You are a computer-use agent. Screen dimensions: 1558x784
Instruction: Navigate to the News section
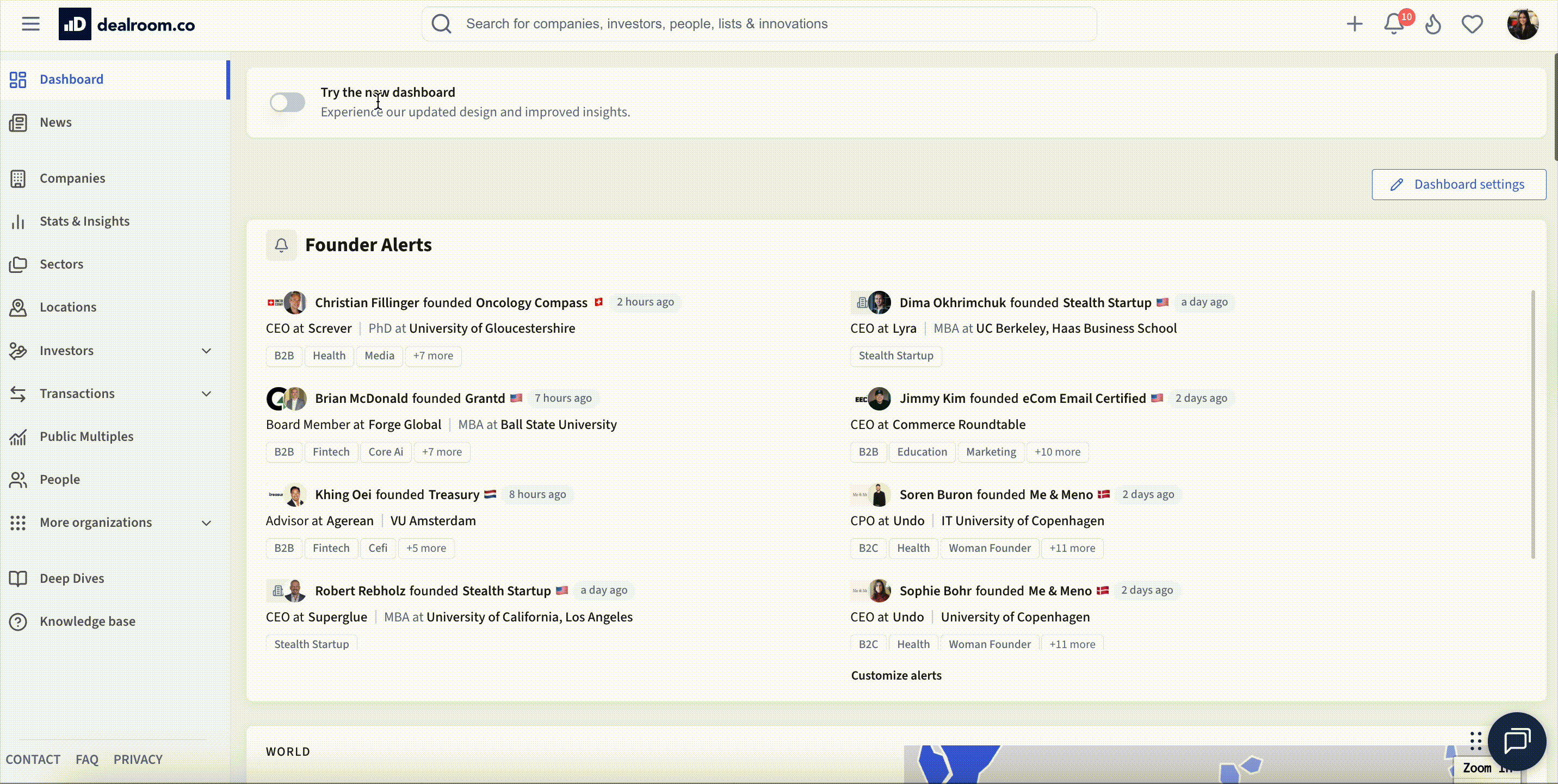54,122
